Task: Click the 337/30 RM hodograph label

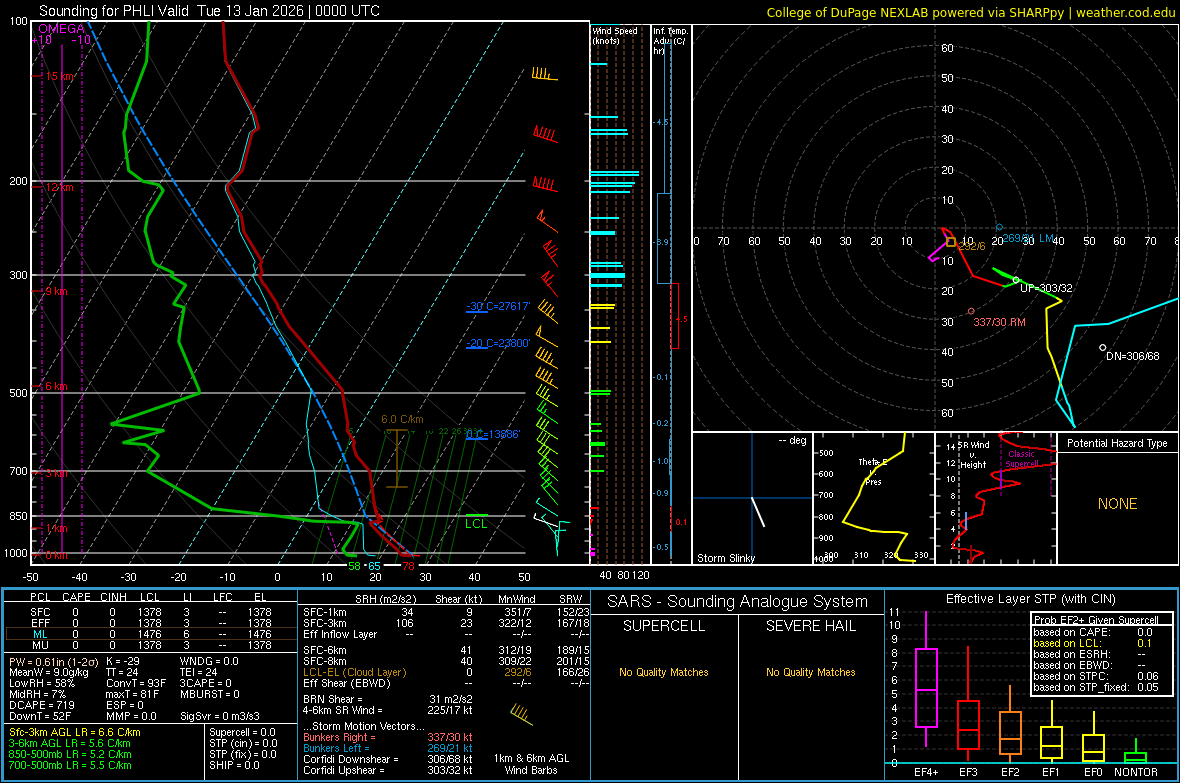Action: click(x=999, y=322)
